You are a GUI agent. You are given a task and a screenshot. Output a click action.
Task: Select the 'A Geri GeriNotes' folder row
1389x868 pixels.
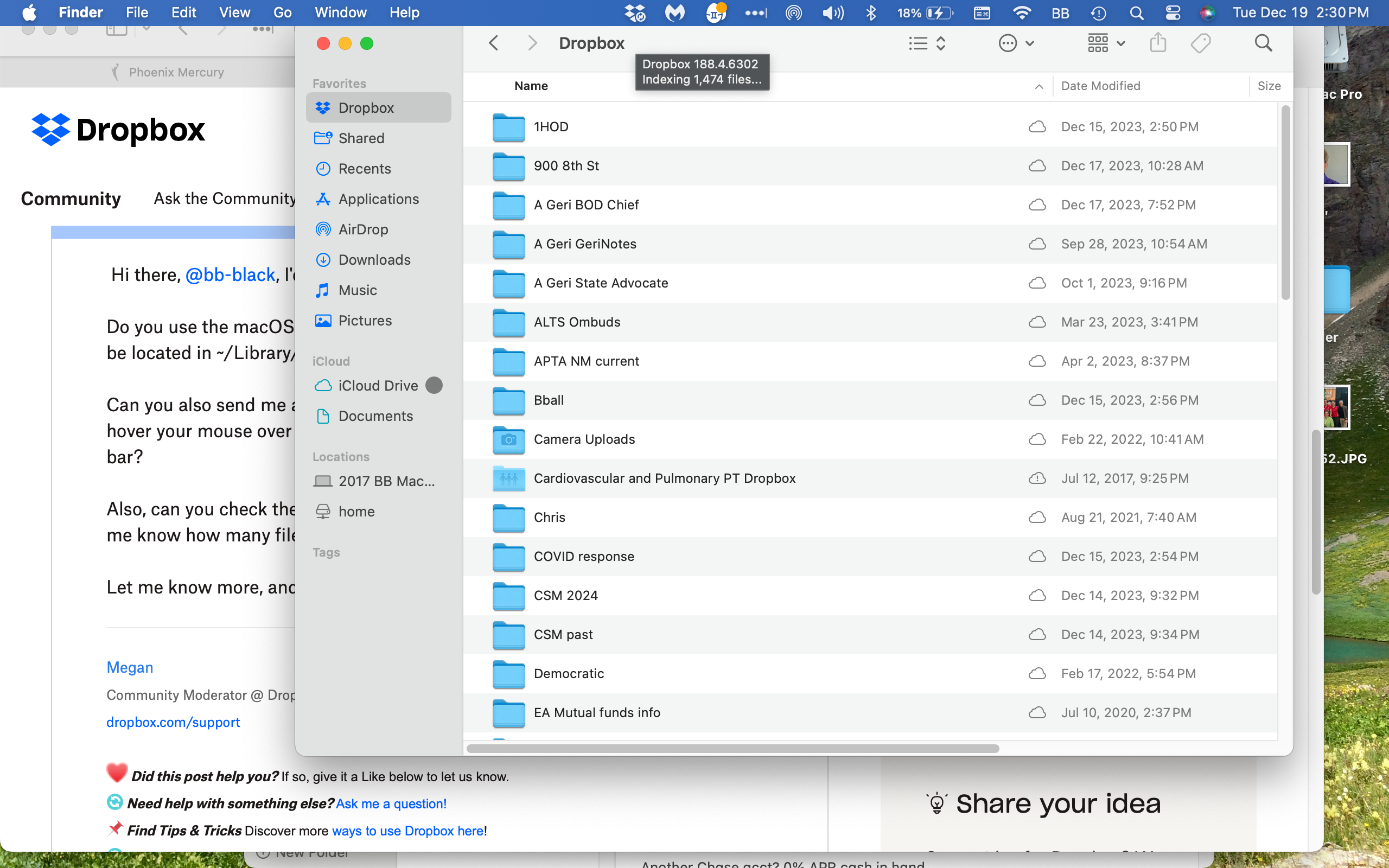(x=870, y=244)
